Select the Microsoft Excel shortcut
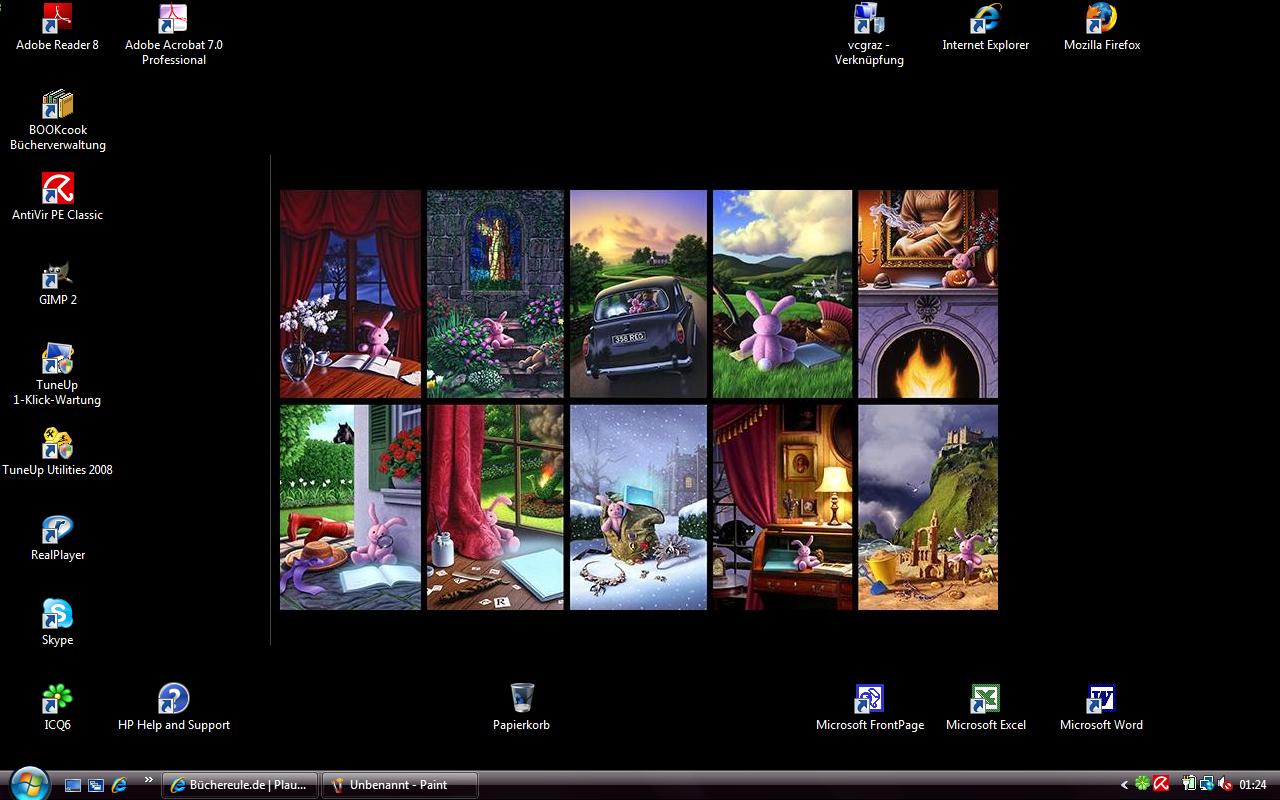1280x800 pixels. tap(985, 700)
